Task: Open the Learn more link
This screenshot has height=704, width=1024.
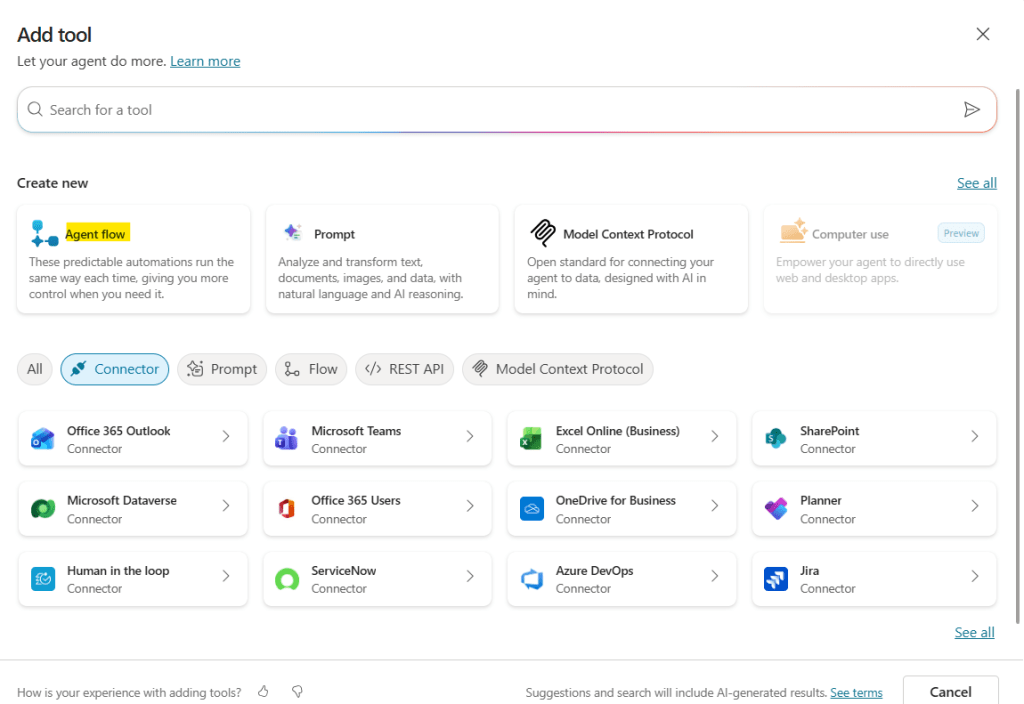Action: click(205, 61)
